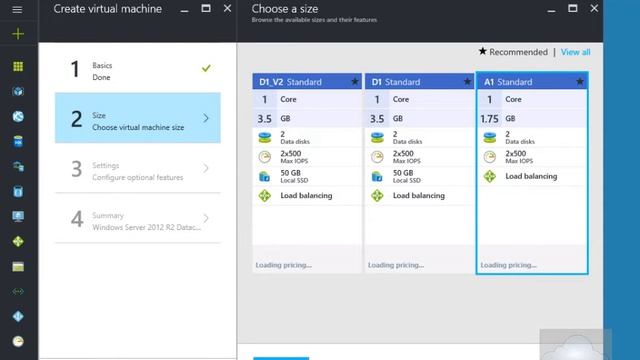This screenshot has height=360, width=640.
Task: Go to step 1 Basics
Action: tap(138, 69)
